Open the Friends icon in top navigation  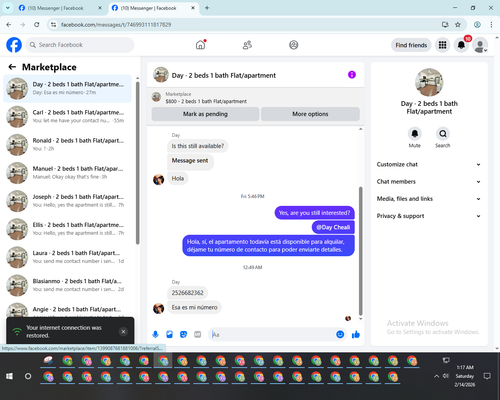[247, 45]
